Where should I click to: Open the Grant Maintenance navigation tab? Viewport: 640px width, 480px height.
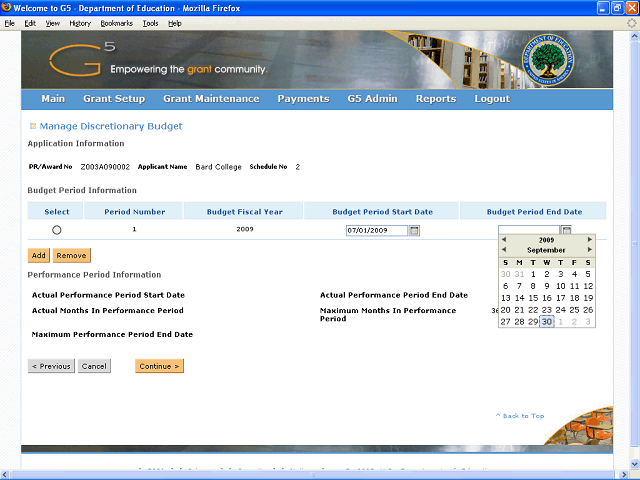211,99
